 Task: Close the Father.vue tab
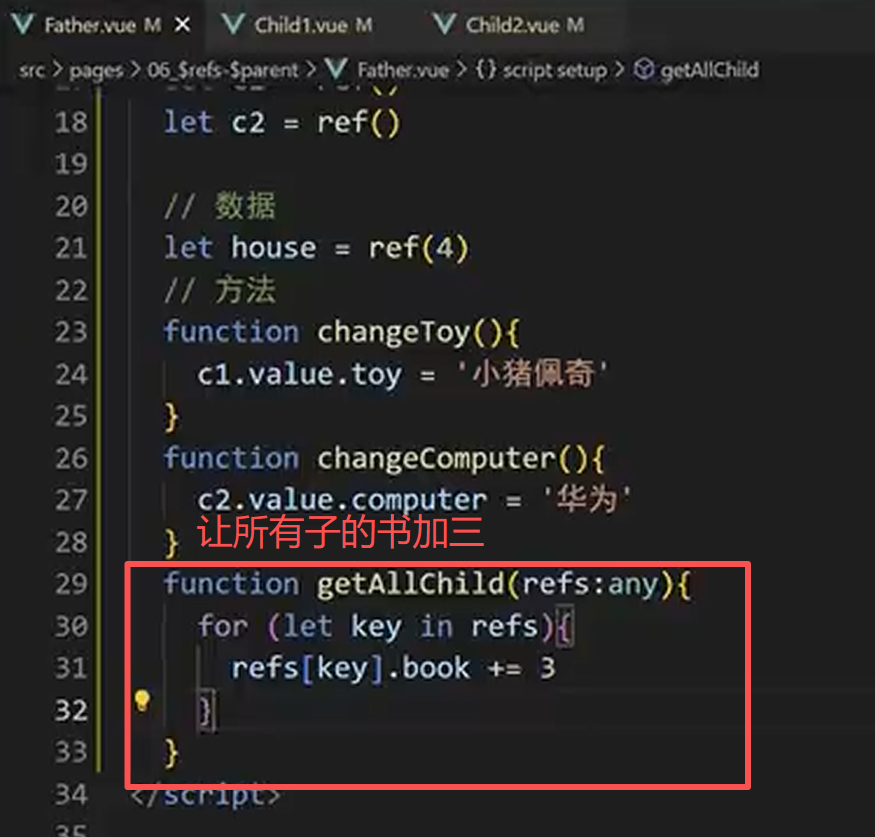click(x=180, y=22)
